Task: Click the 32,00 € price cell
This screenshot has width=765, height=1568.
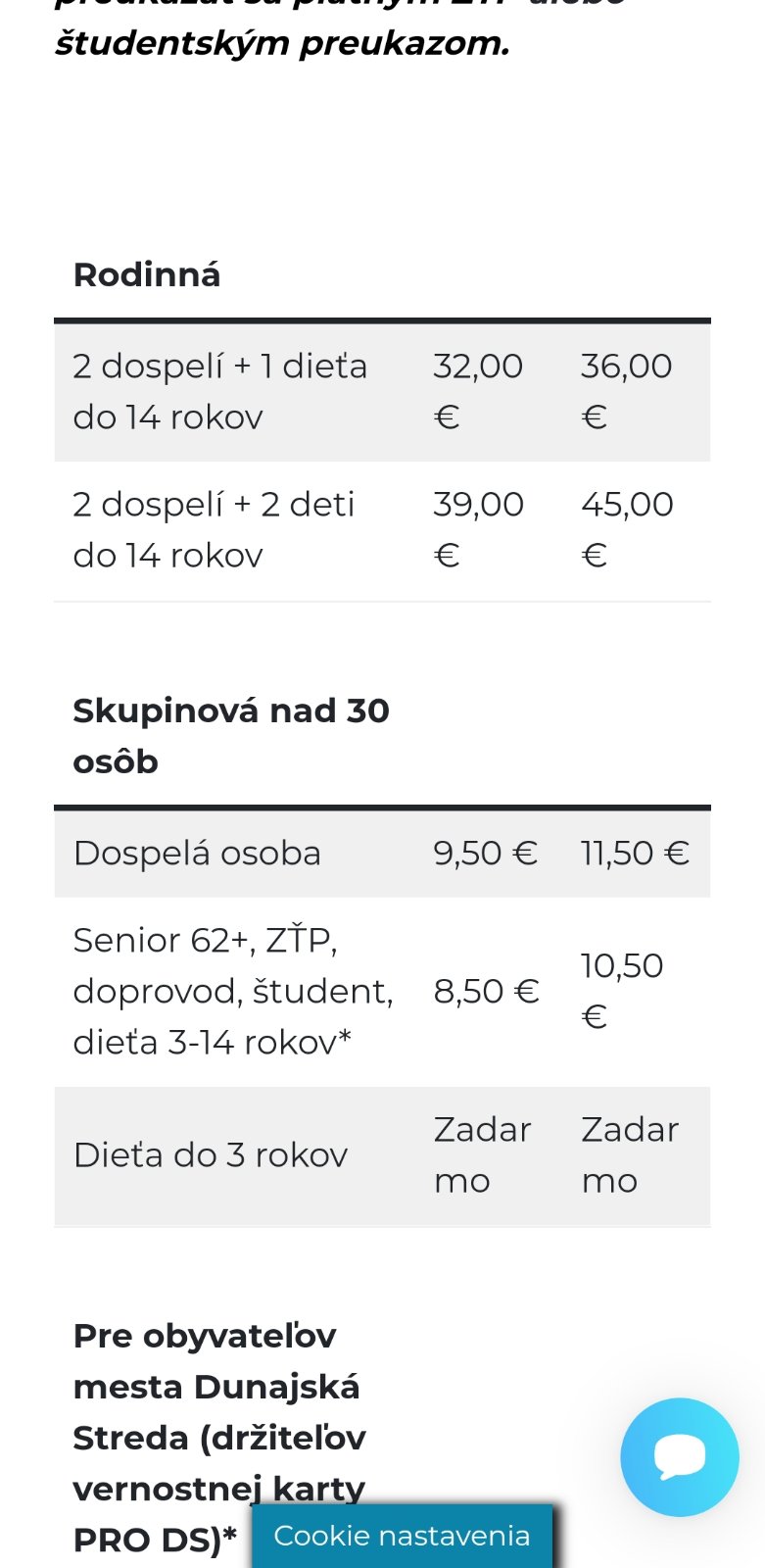Action: click(x=478, y=392)
